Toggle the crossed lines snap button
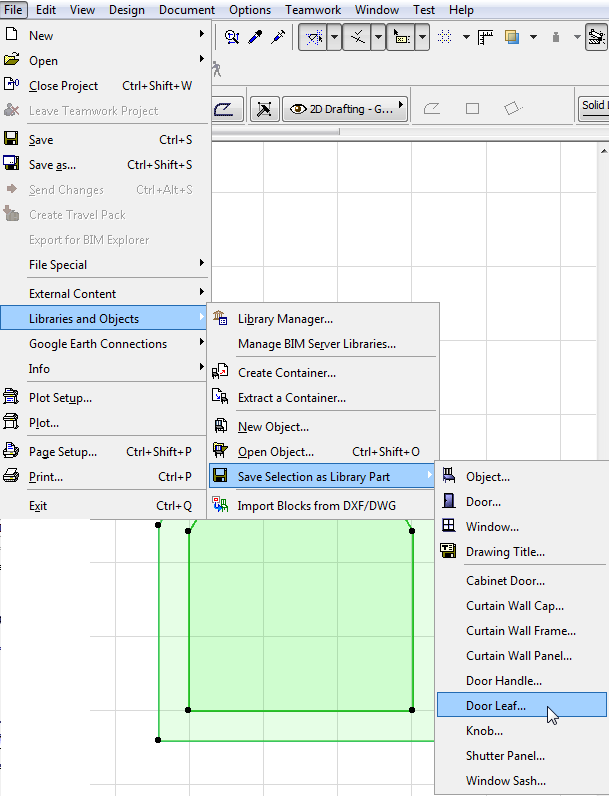 358,38
